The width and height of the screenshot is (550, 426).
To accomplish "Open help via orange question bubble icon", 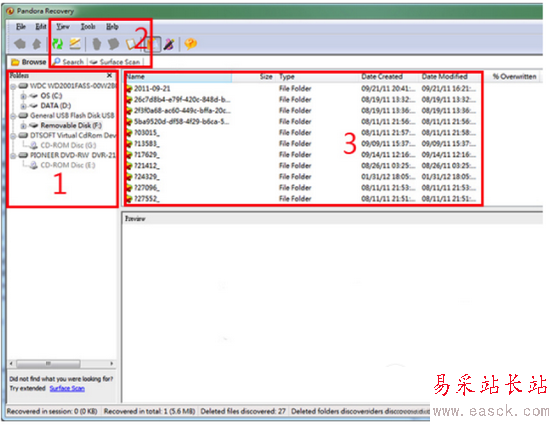I will (190, 44).
